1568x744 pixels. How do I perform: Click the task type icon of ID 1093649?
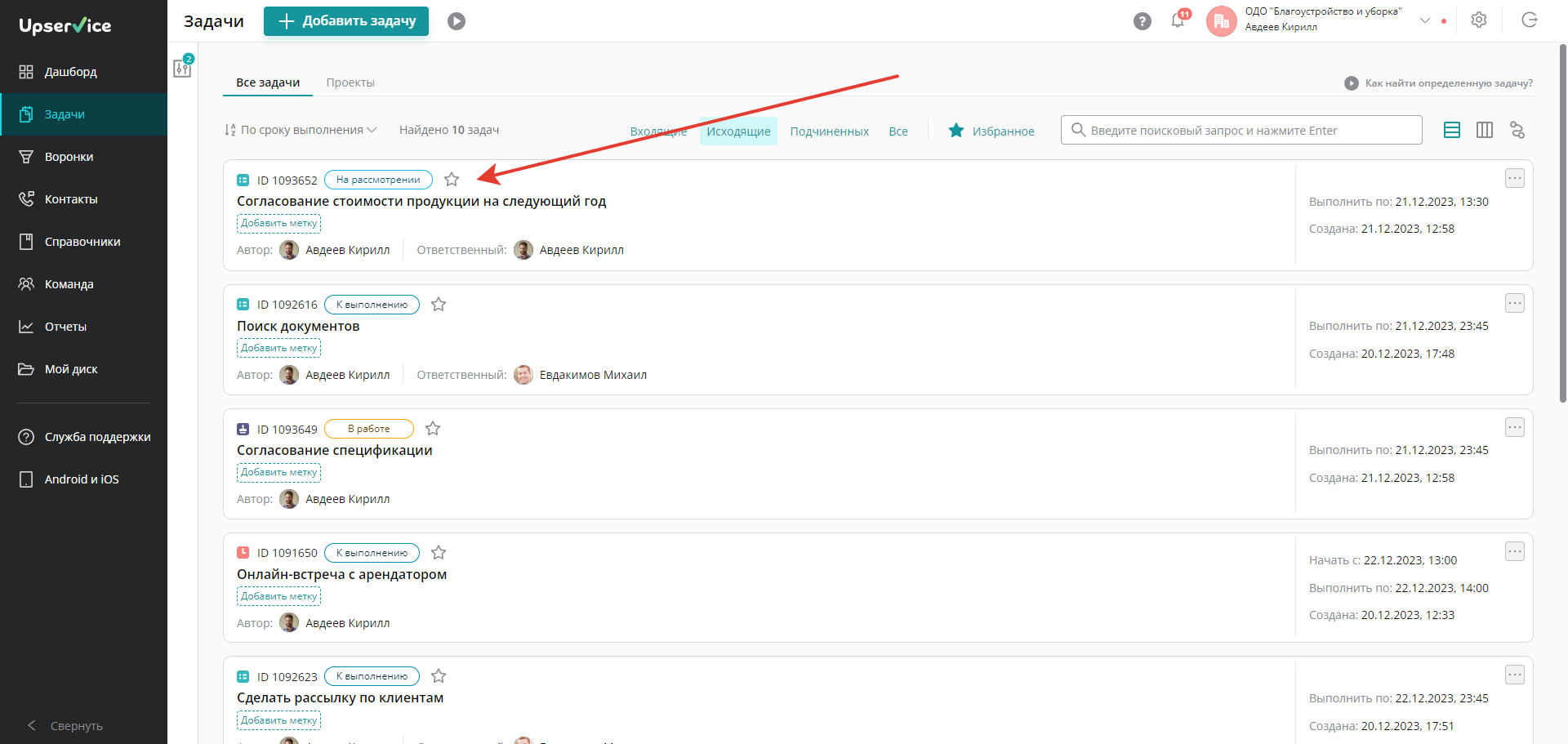243,429
